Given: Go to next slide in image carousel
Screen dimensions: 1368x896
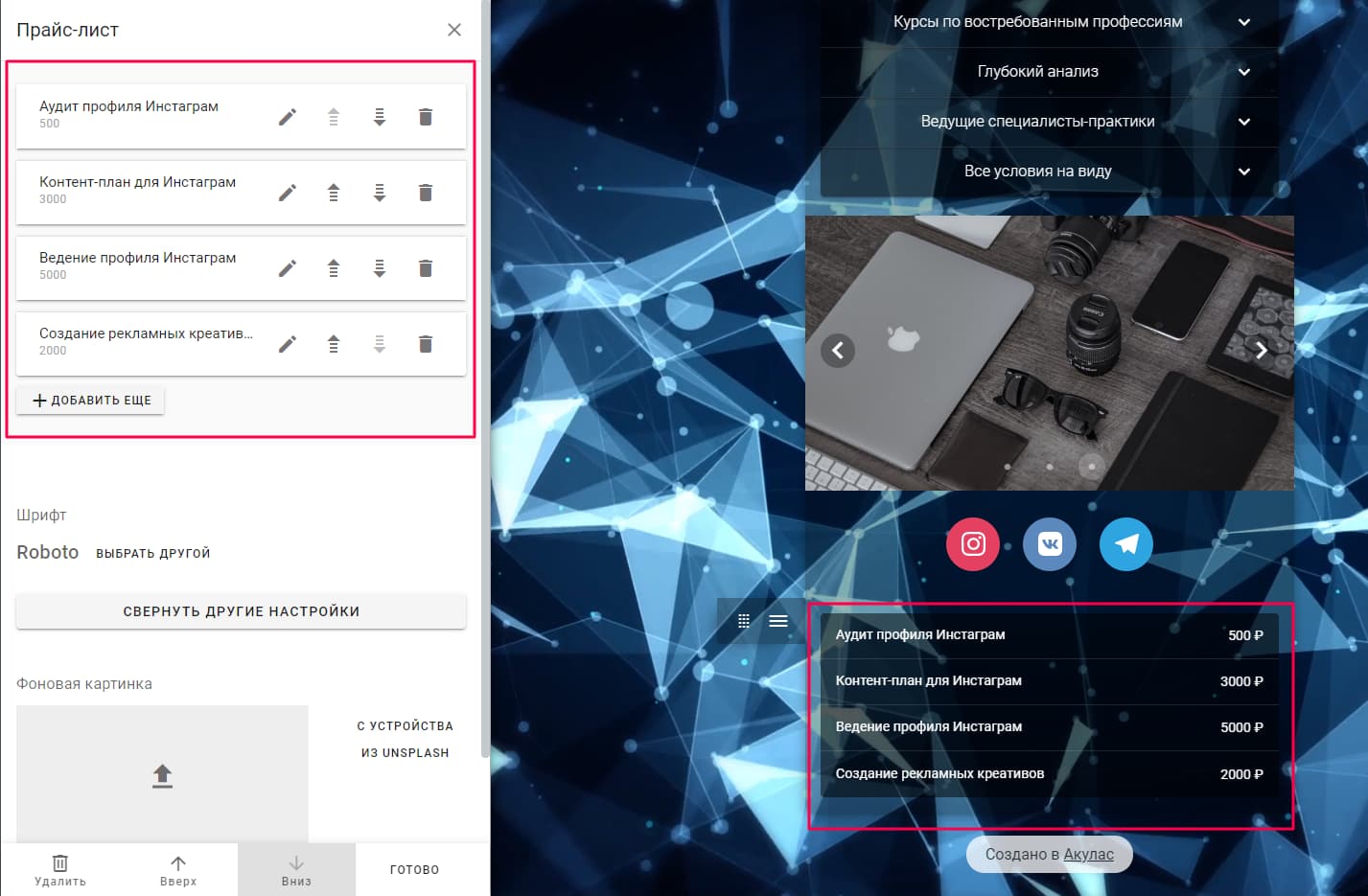Looking at the screenshot, I should (x=1262, y=351).
